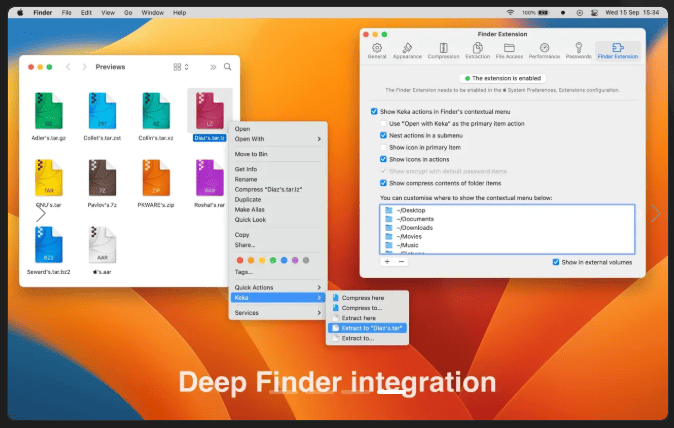The image size is (674, 428).
Task: Choose Share... in the context menu
Action: click(x=278, y=245)
